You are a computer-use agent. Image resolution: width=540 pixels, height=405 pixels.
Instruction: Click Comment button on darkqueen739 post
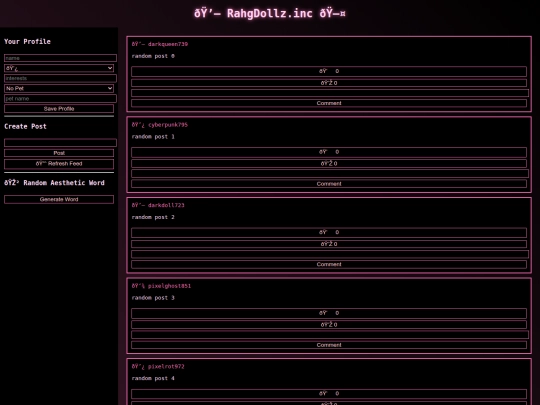coord(329,103)
